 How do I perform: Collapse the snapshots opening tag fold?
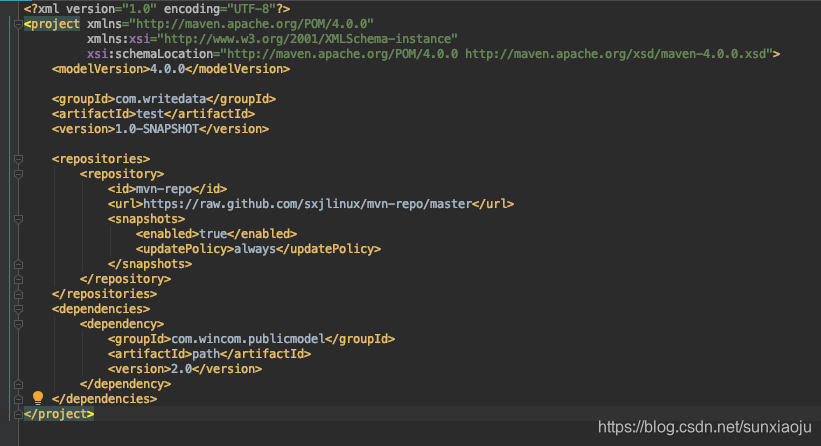(x=18, y=219)
